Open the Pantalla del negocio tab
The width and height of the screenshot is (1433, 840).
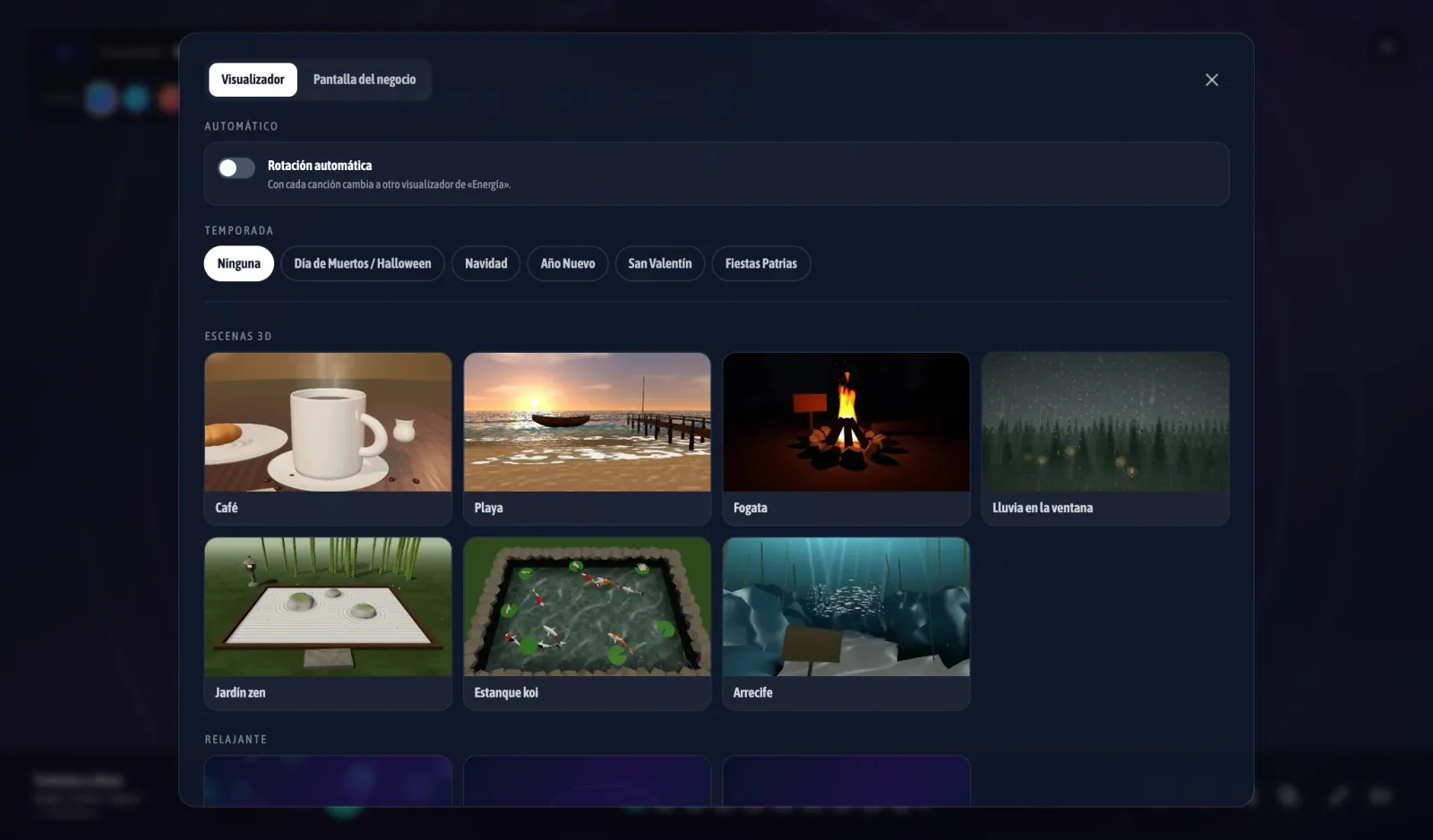[365, 80]
